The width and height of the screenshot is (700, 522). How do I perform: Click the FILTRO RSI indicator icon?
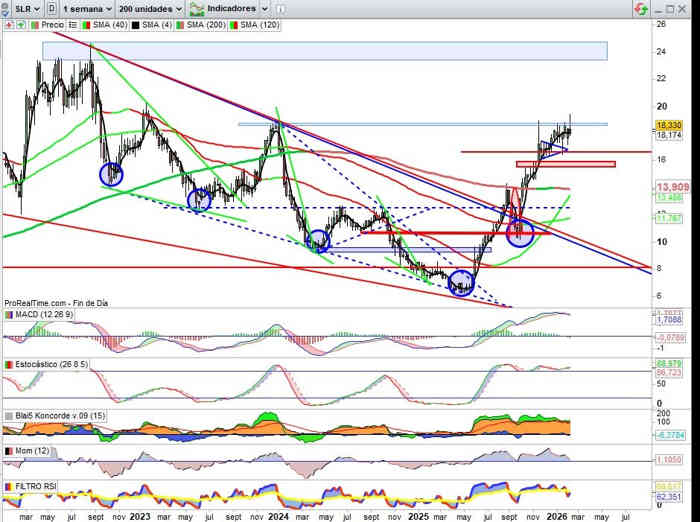(10, 485)
